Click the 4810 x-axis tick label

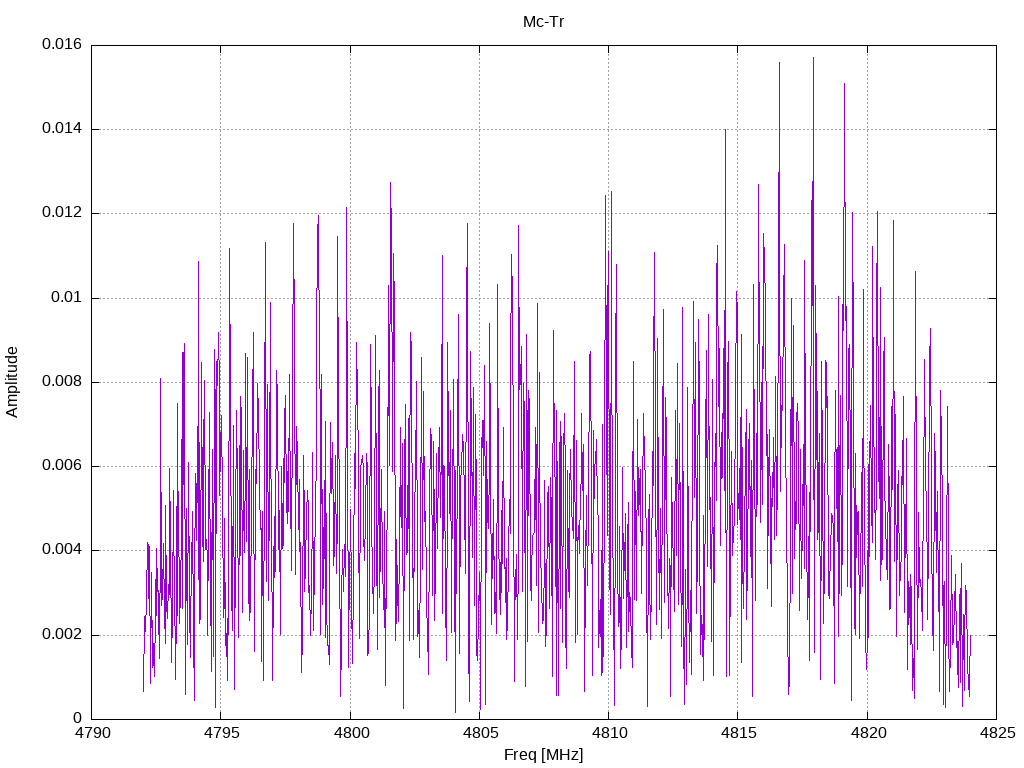click(609, 733)
